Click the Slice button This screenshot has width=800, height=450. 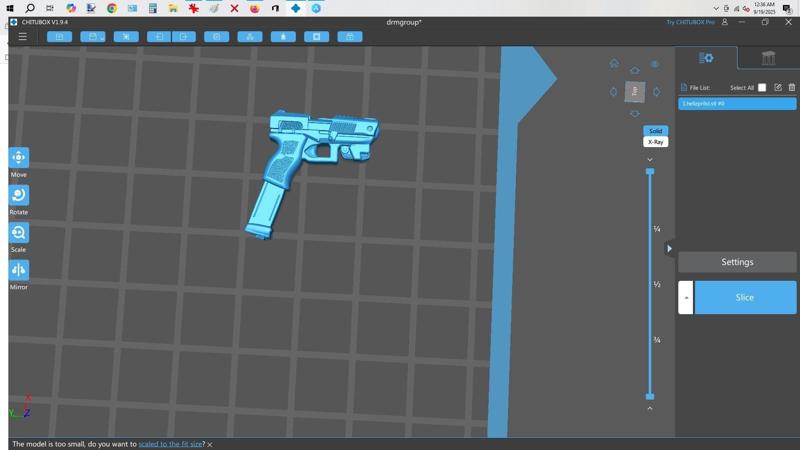pos(745,297)
